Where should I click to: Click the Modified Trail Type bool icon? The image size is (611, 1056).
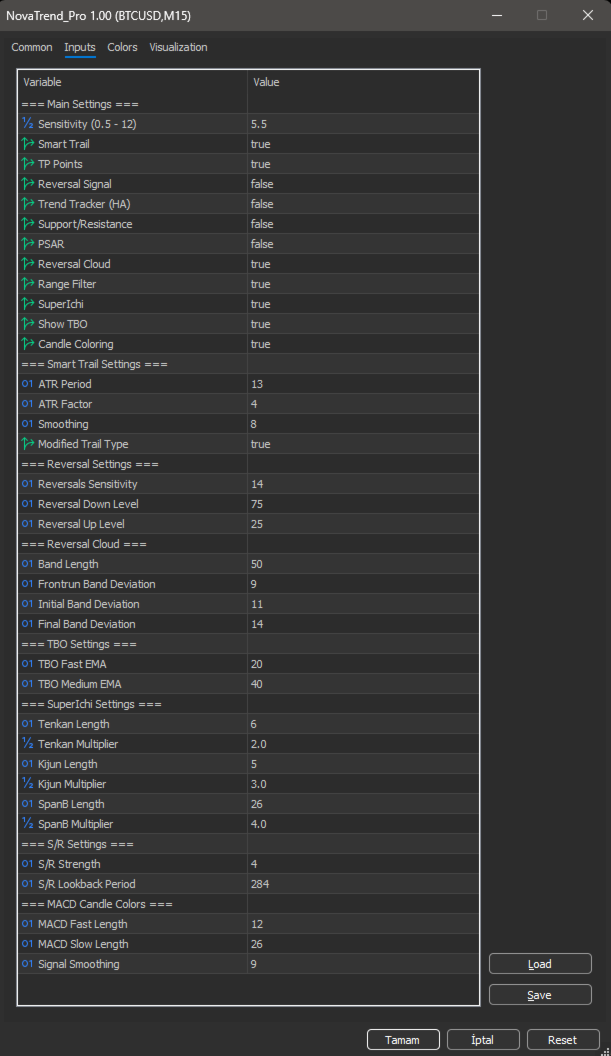(x=28, y=444)
